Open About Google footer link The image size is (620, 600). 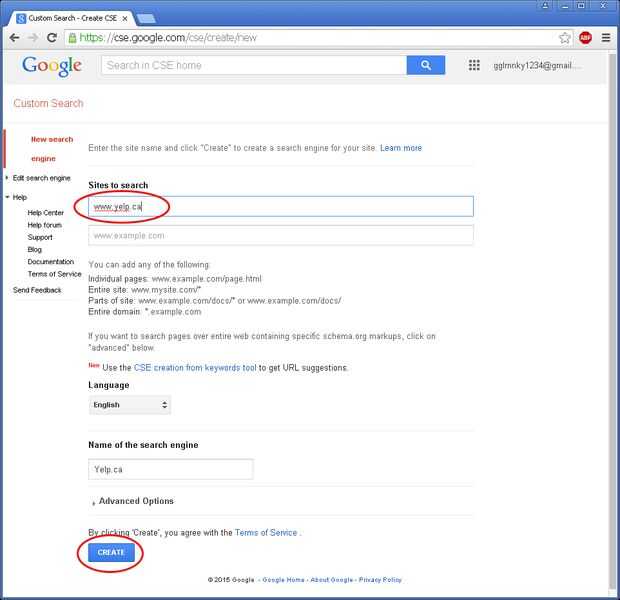point(331,580)
